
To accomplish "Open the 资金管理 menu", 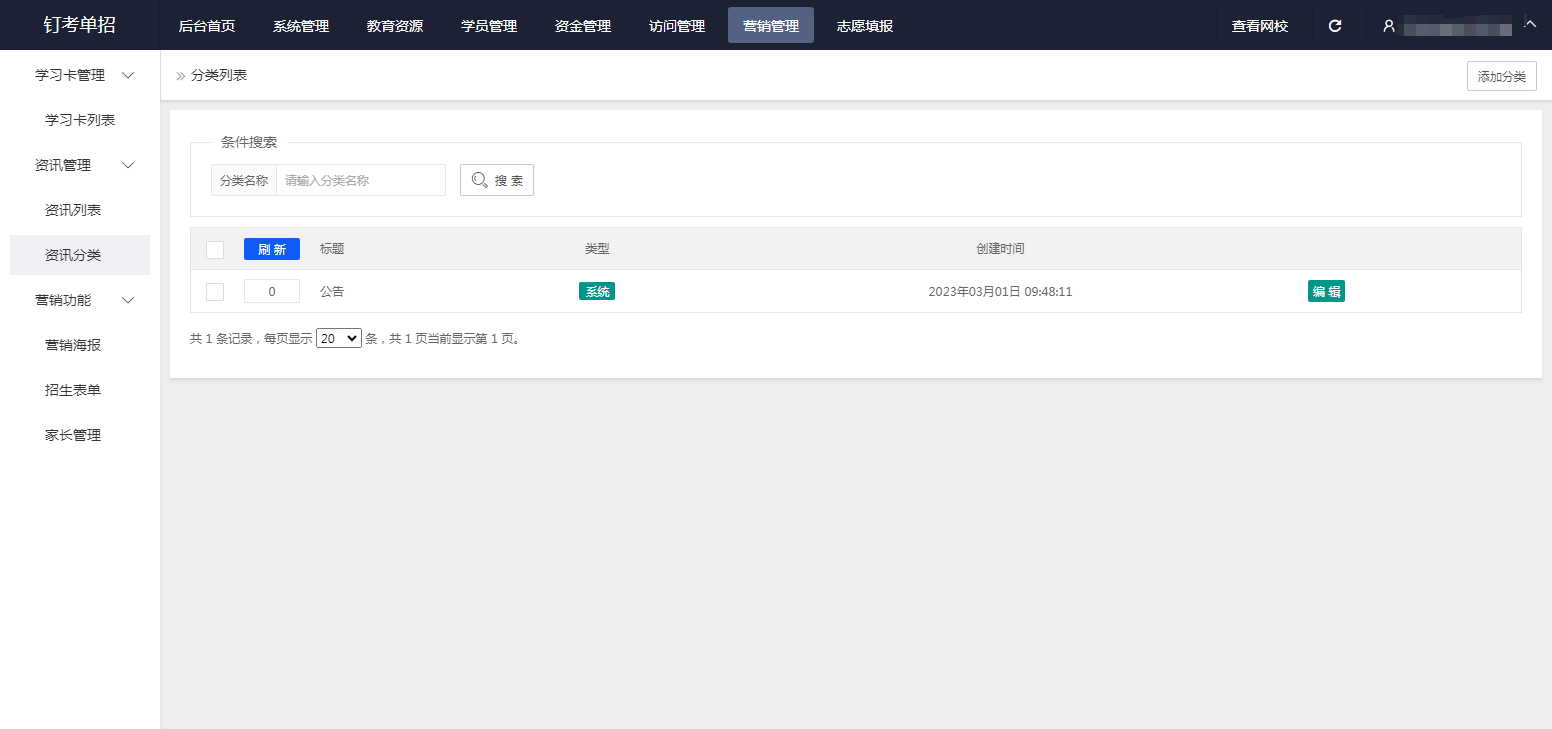I will [x=583, y=26].
